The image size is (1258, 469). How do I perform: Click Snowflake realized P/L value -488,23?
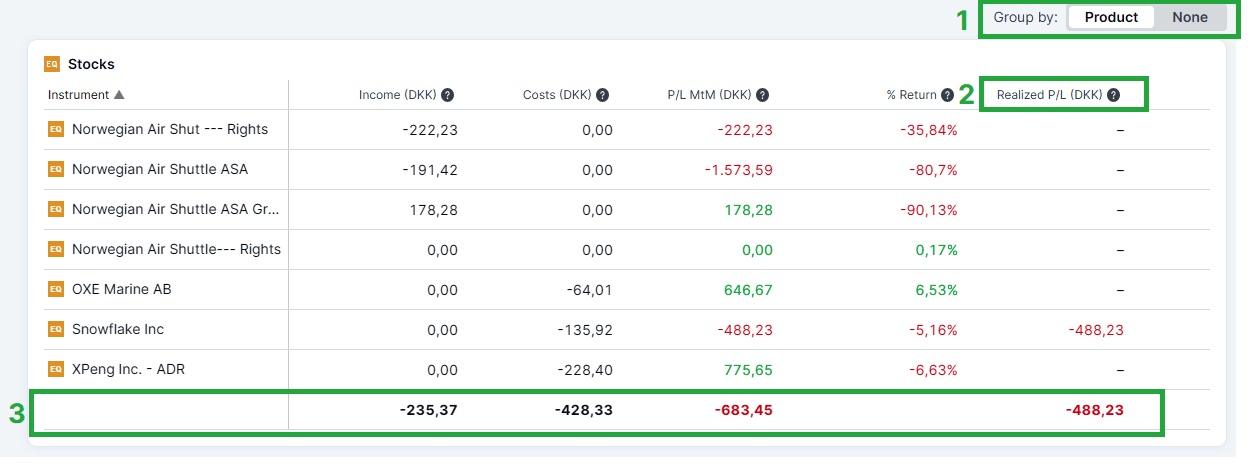coord(1095,329)
